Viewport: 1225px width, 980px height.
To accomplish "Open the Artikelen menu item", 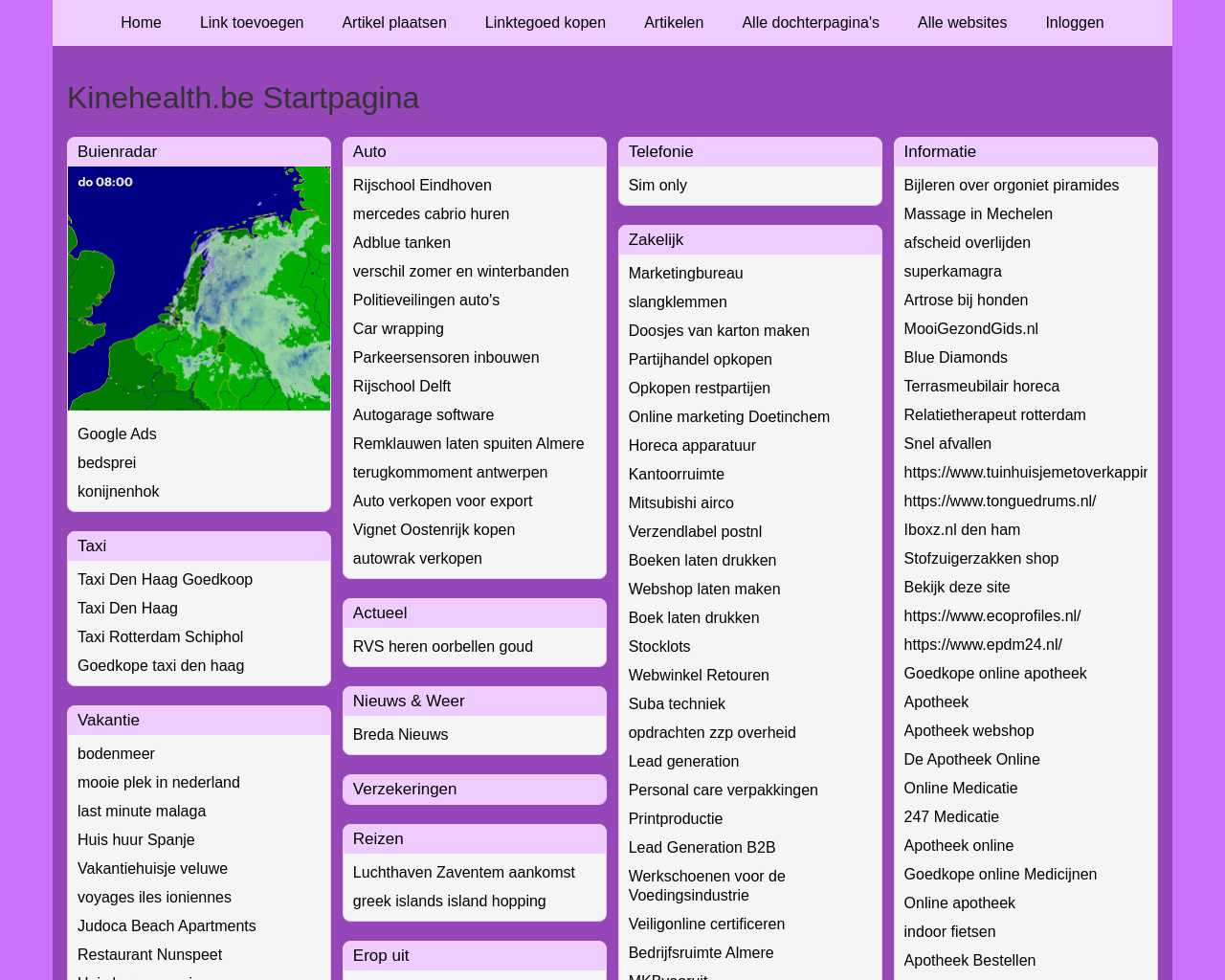I will pos(674,23).
